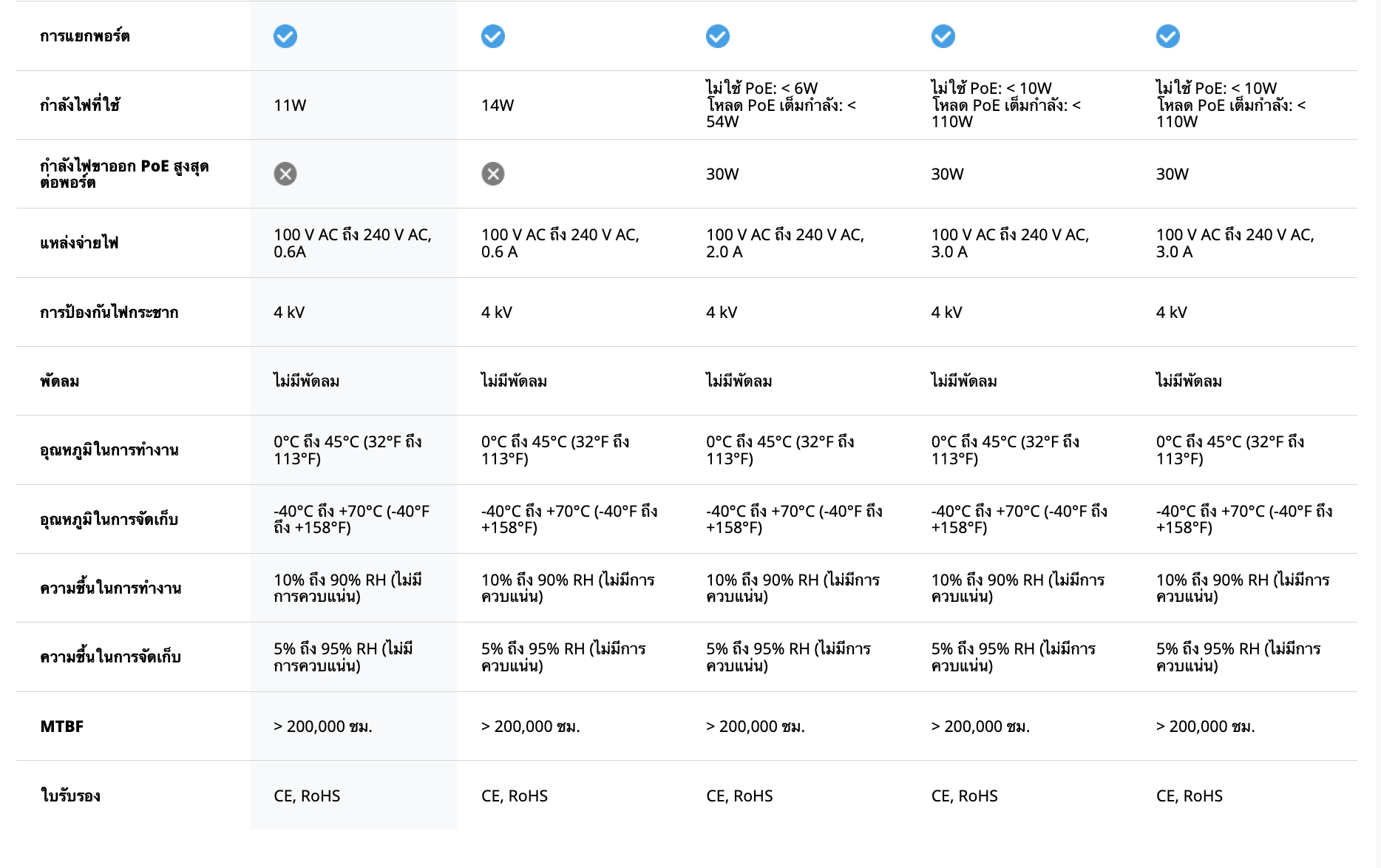
Task: Click the gray X icon in the second column
Action: [493, 174]
